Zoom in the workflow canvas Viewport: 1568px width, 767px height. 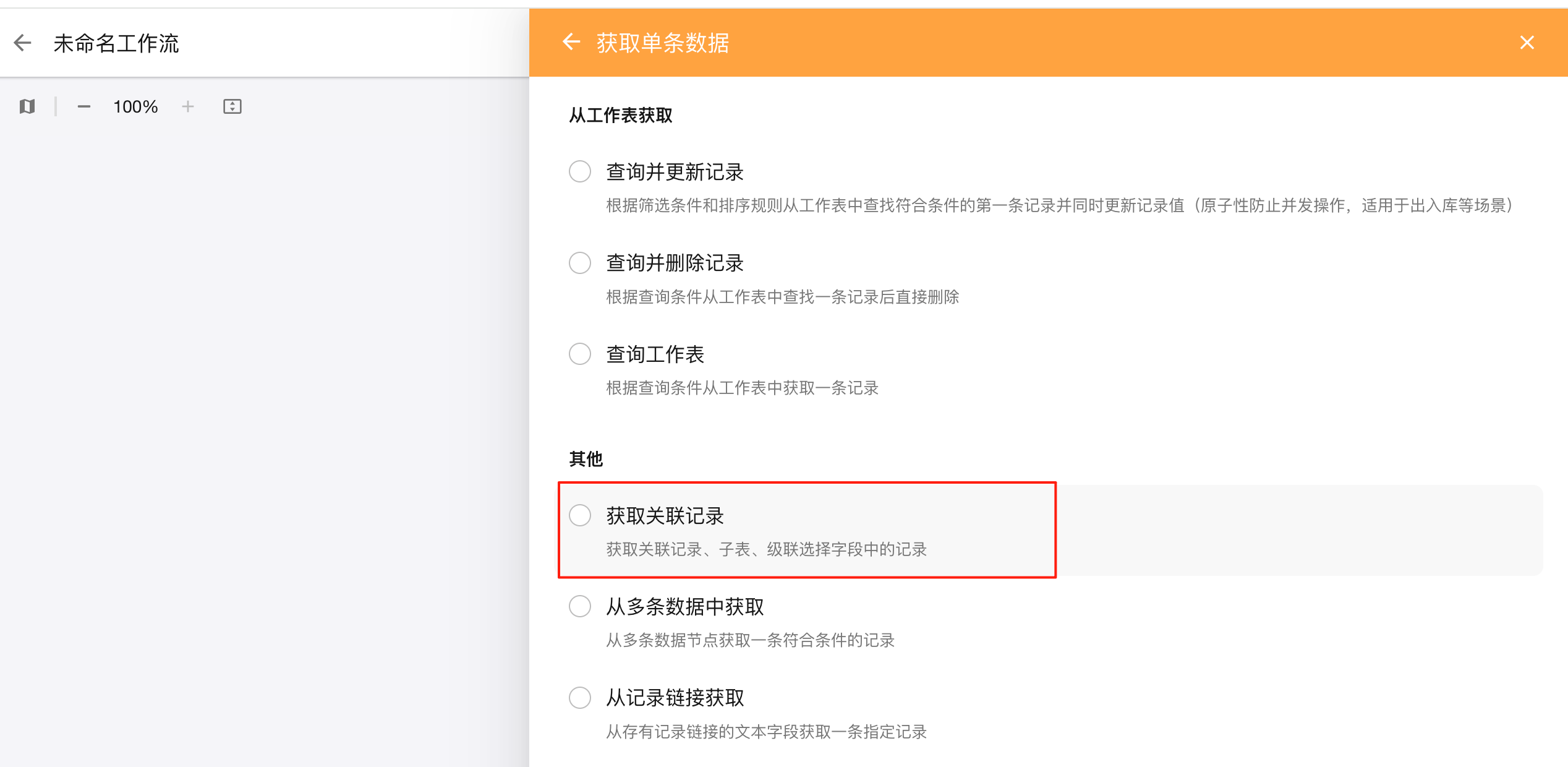pyautogui.click(x=188, y=106)
